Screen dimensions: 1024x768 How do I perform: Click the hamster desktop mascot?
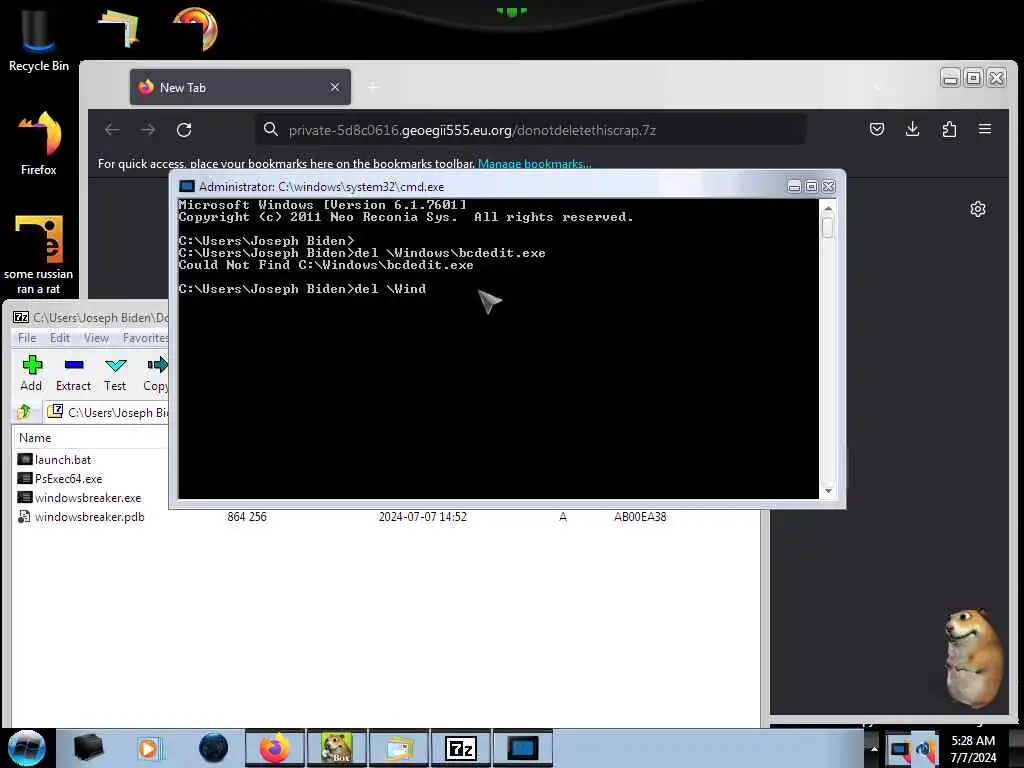coord(974,658)
